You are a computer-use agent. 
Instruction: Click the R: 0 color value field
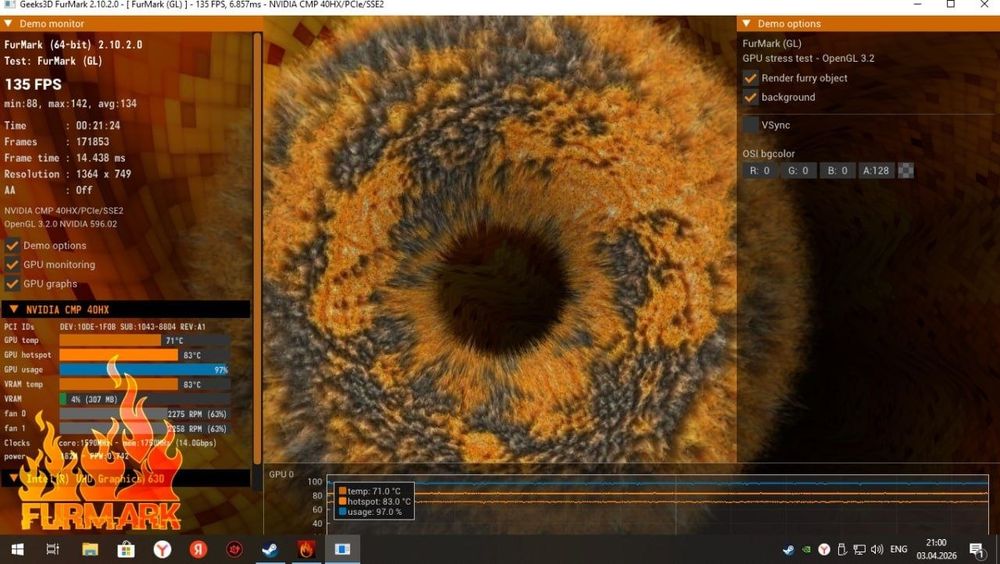point(760,170)
